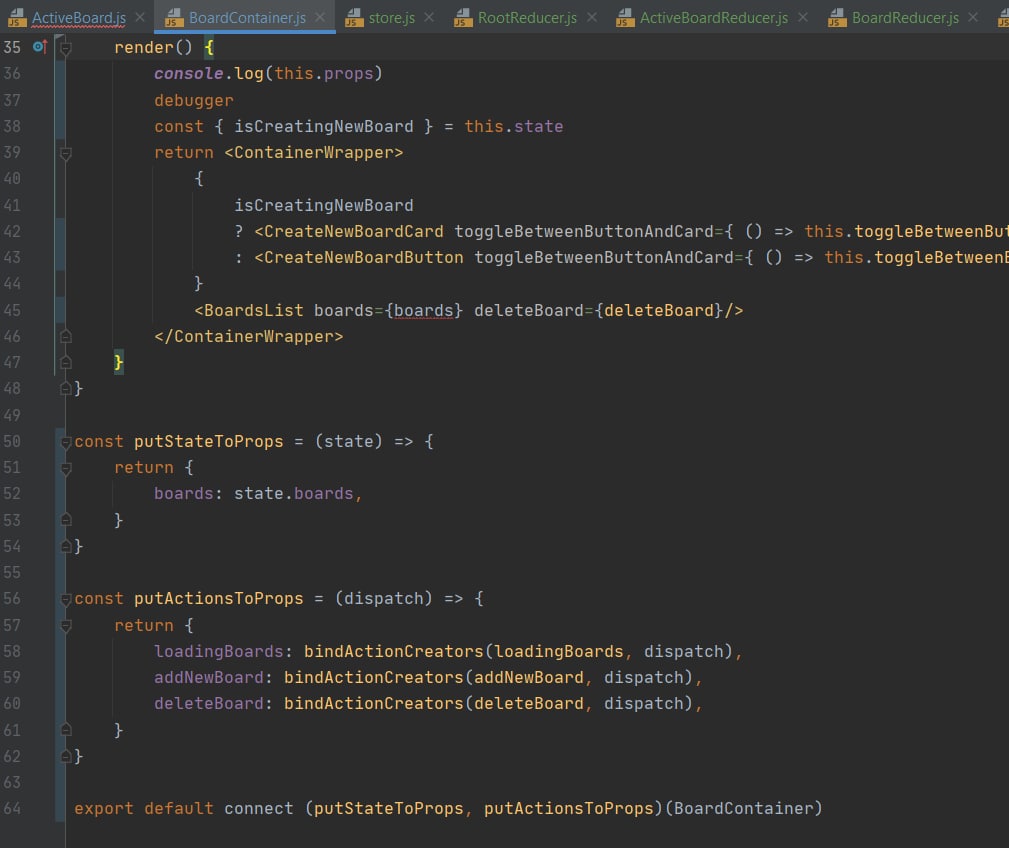This screenshot has width=1009, height=848.
Task: Click the JS file icon on BoardReducer.js tab
Action: (837, 17)
